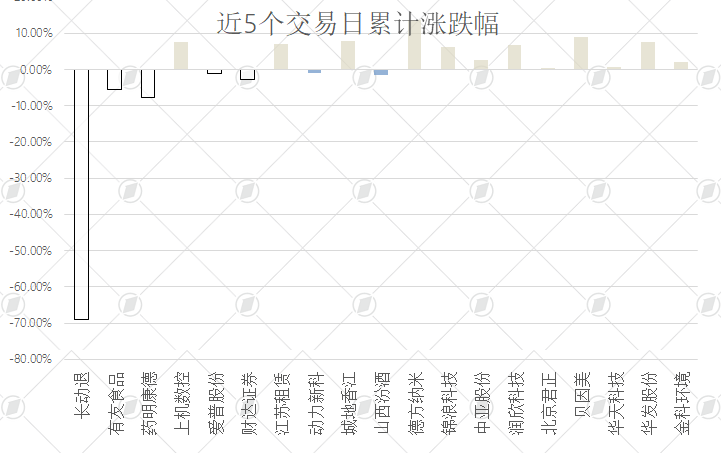Click axis label 上机数控
The width and height of the screenshot is (721, 453).
[x=182, y=403]
